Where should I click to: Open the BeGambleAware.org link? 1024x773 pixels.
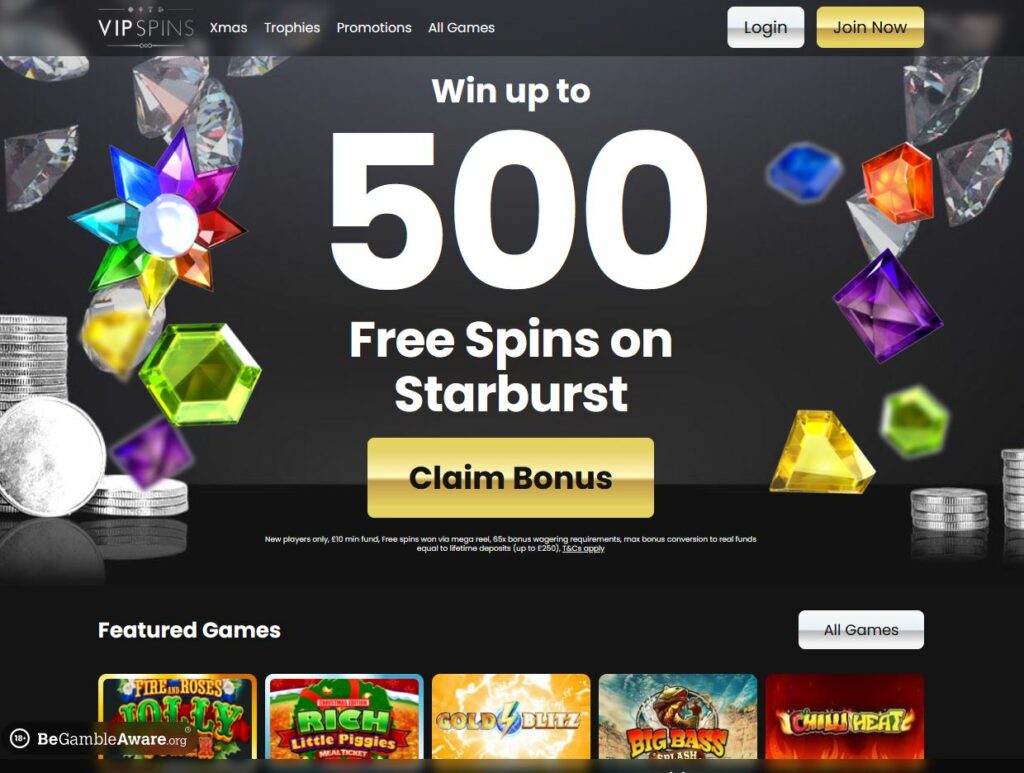coord(112,739)
